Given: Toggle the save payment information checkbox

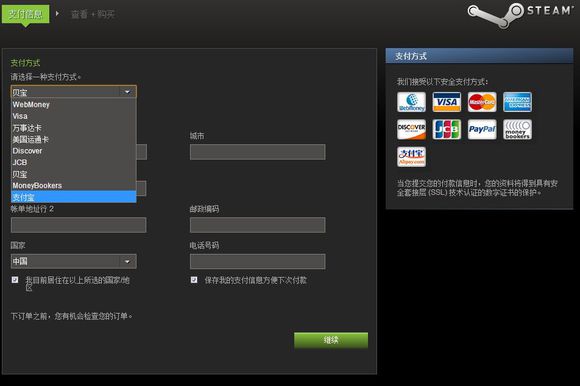Looking at the screenshot, I should [194, 280].
